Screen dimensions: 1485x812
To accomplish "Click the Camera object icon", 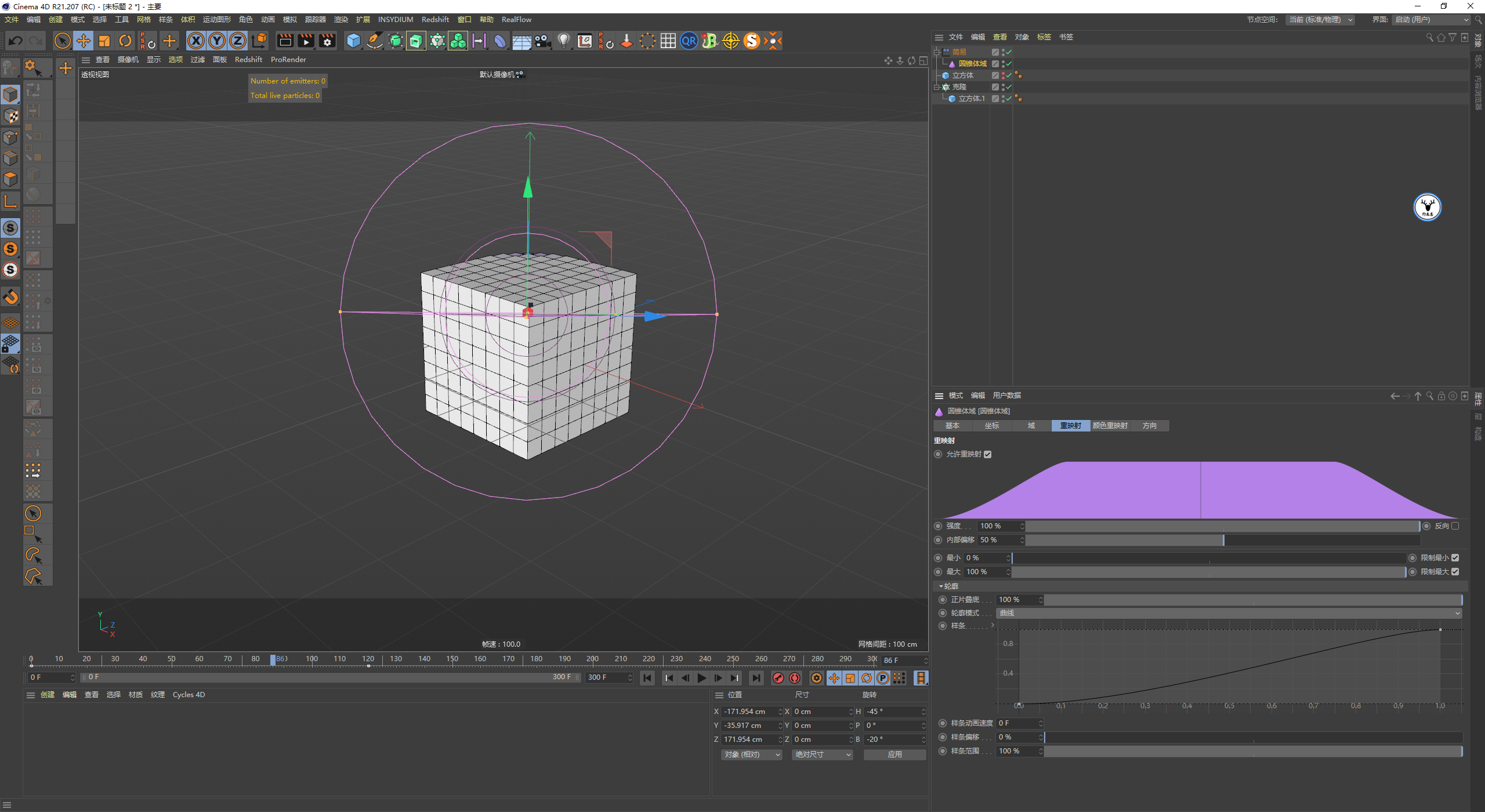I will pyautogui.click(x=542, y=41).
